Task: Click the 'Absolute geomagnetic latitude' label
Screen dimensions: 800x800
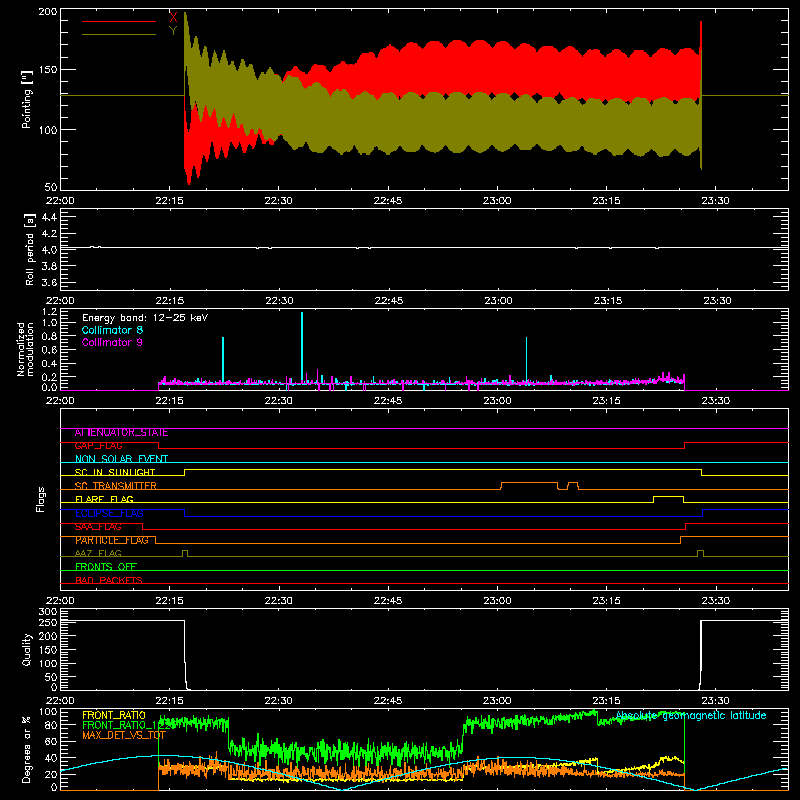Action: [691, 716]
